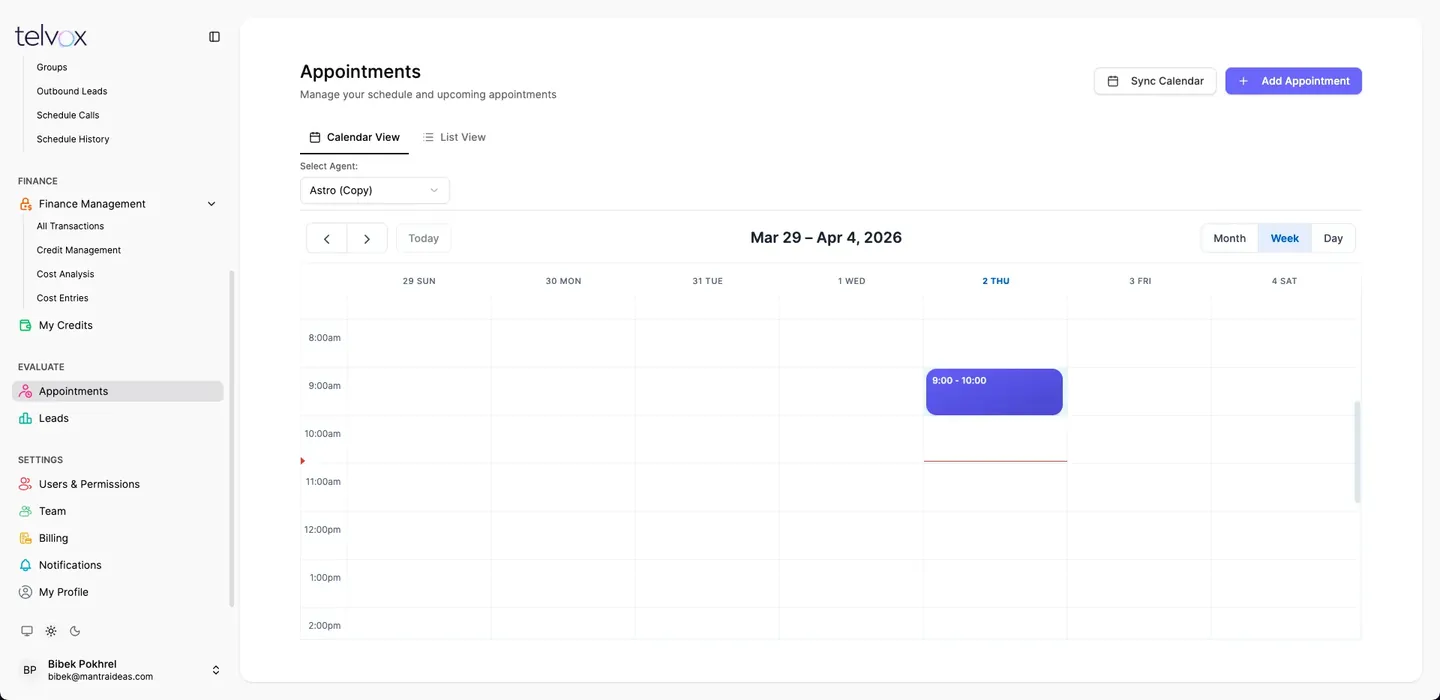Select the Day view
Screen dimensions: 1440x700
[1333, 238]
